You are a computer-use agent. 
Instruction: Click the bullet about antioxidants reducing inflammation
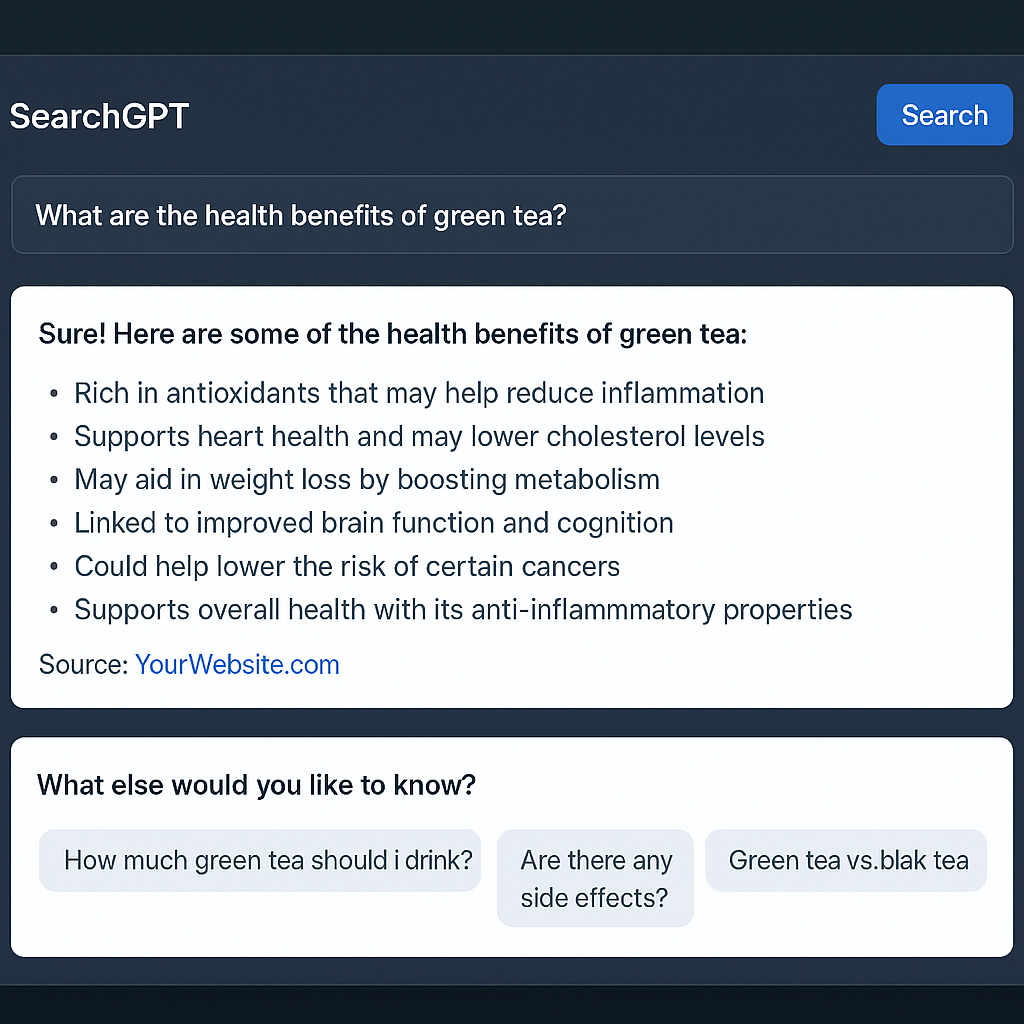pyautogui.click(x=419, y=393)
